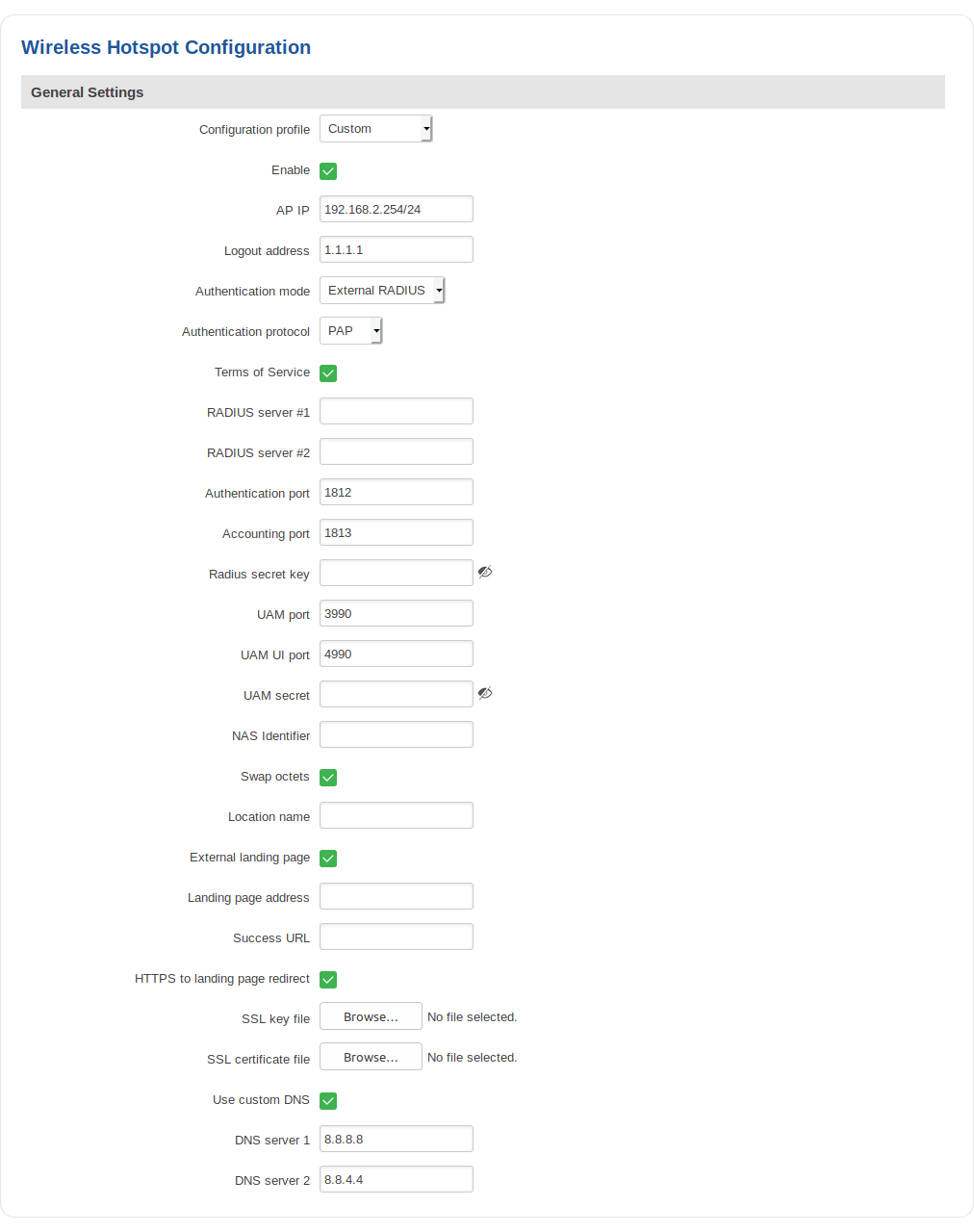Image resolution: width=974 pixels, height=1232 pixels.
Task: Reveal the Radius secret key value
Action: pyautogui.click(x=485, y=572)
